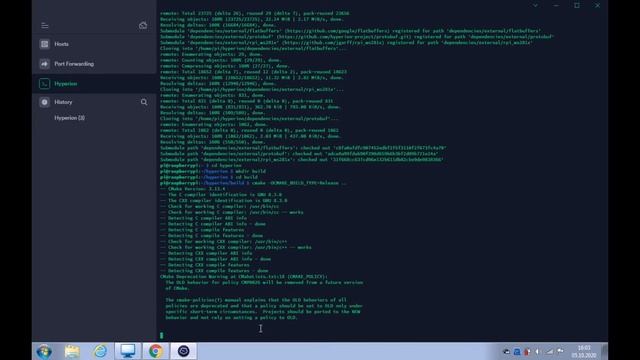Switch to the Hyperion terminal tab
640x360 pixels.
(94, 84)
